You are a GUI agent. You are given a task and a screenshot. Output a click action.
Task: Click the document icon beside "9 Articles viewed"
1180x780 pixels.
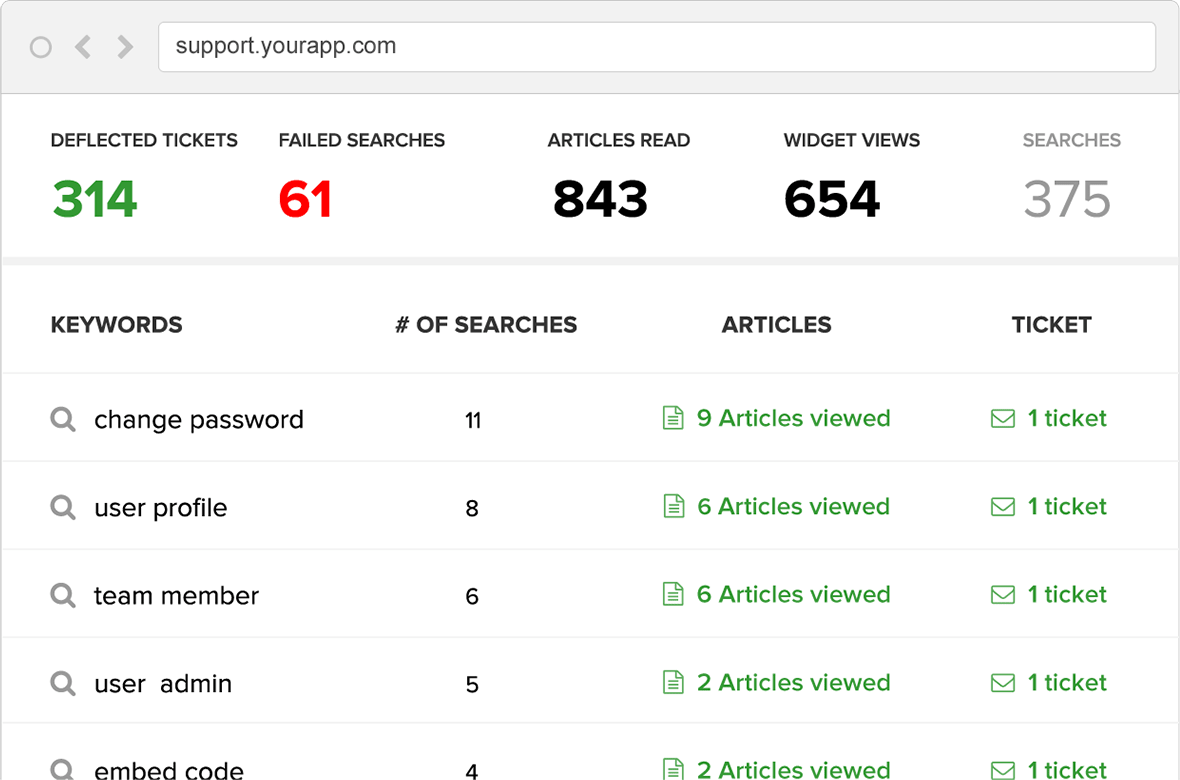(x=675, y=418)
